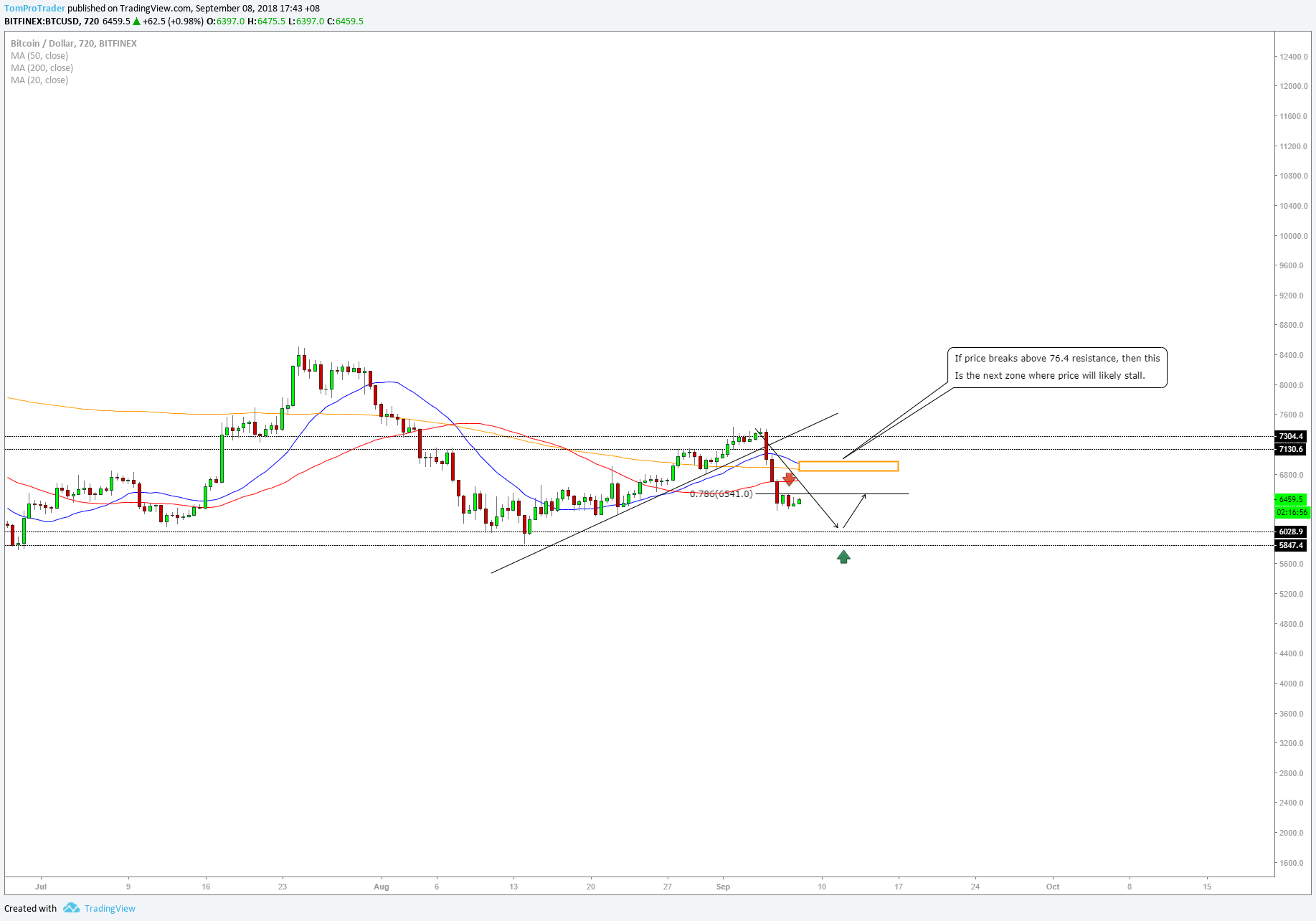Click the Jul label on time axis
Screen dimensions: 1316x921
pyautogui.click(x=41, y=887)
